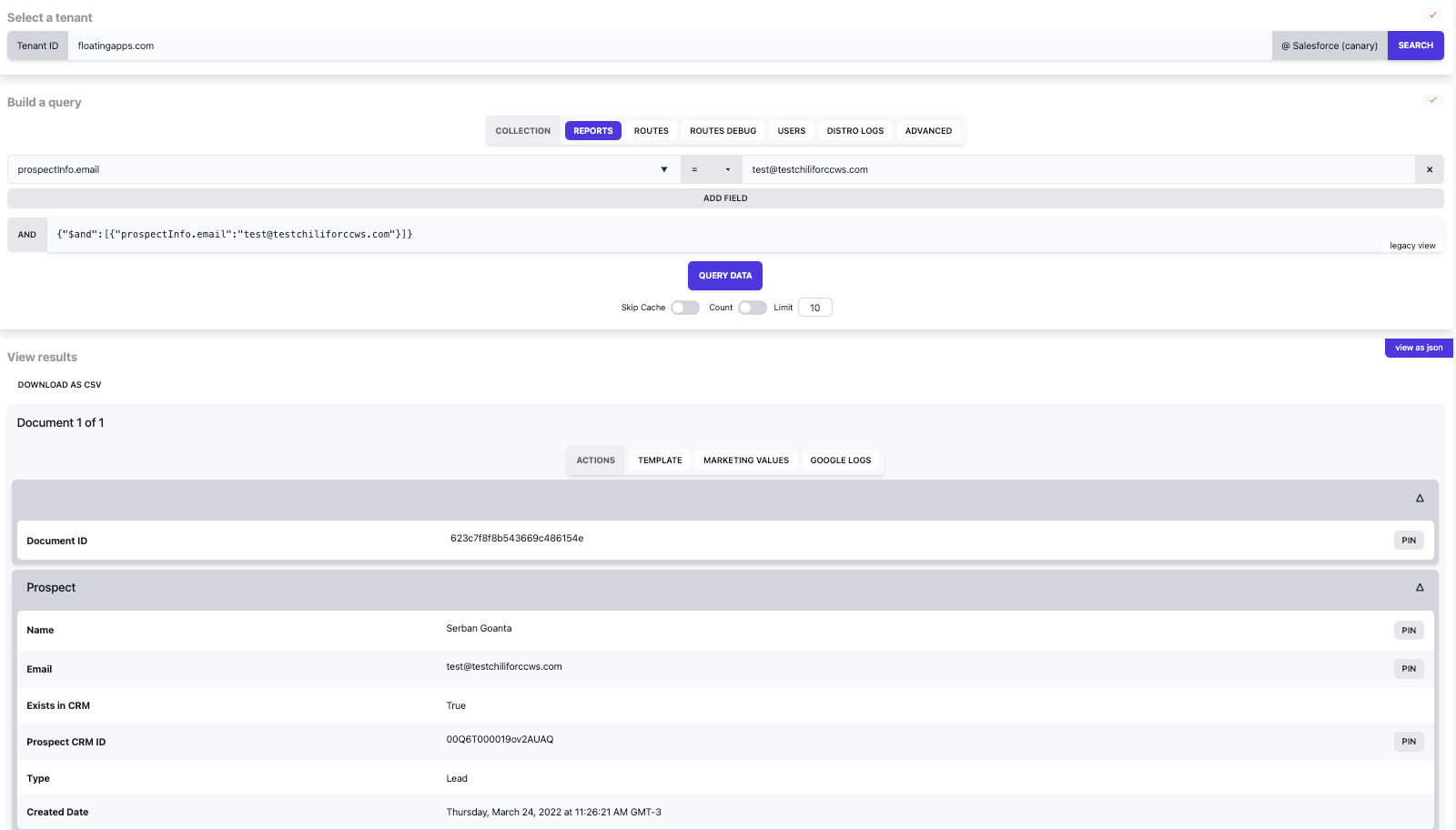Image resolution: width=1456 pixels, height=830 pixels.
Task: Click Add Field
Action: [725, 198]
